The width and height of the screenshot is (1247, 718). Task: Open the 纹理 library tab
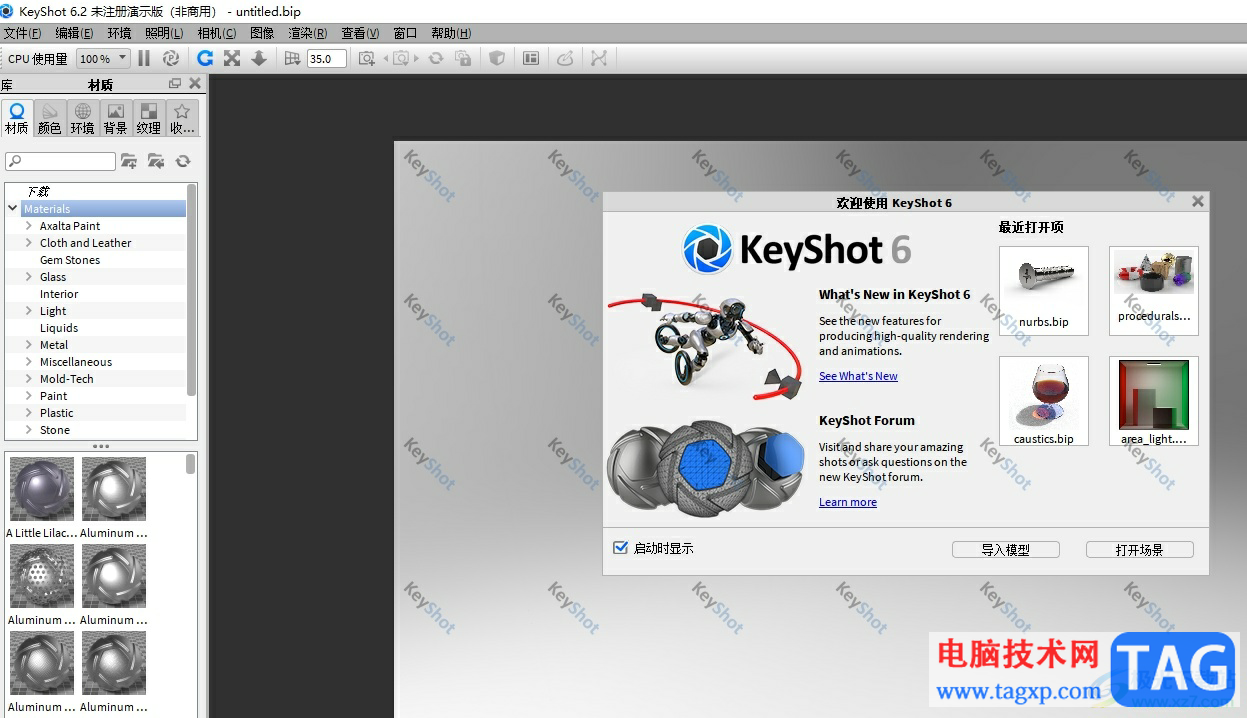pos(149,118)
